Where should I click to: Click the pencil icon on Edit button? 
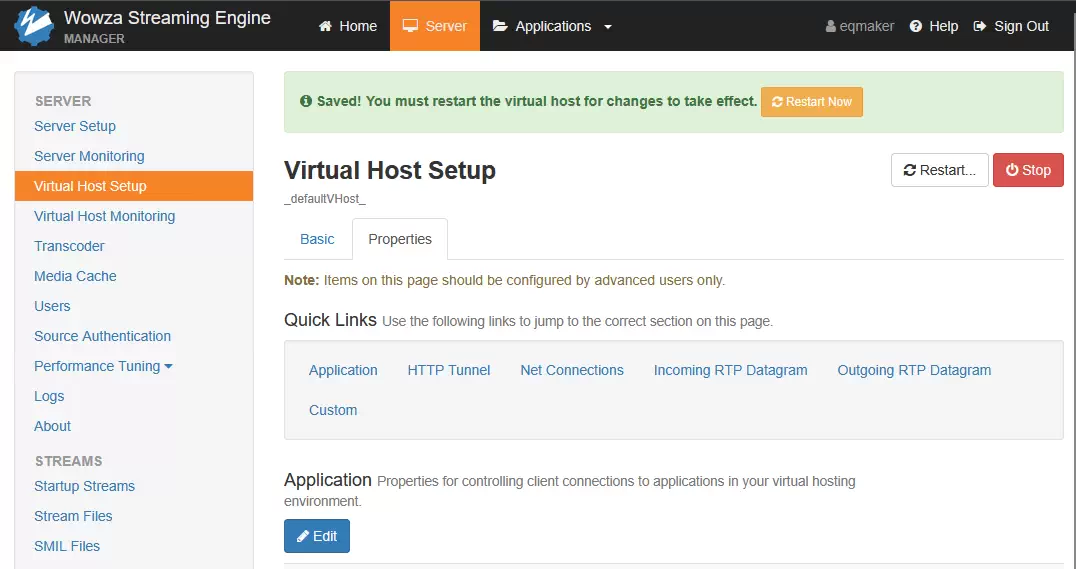[303, 536]
